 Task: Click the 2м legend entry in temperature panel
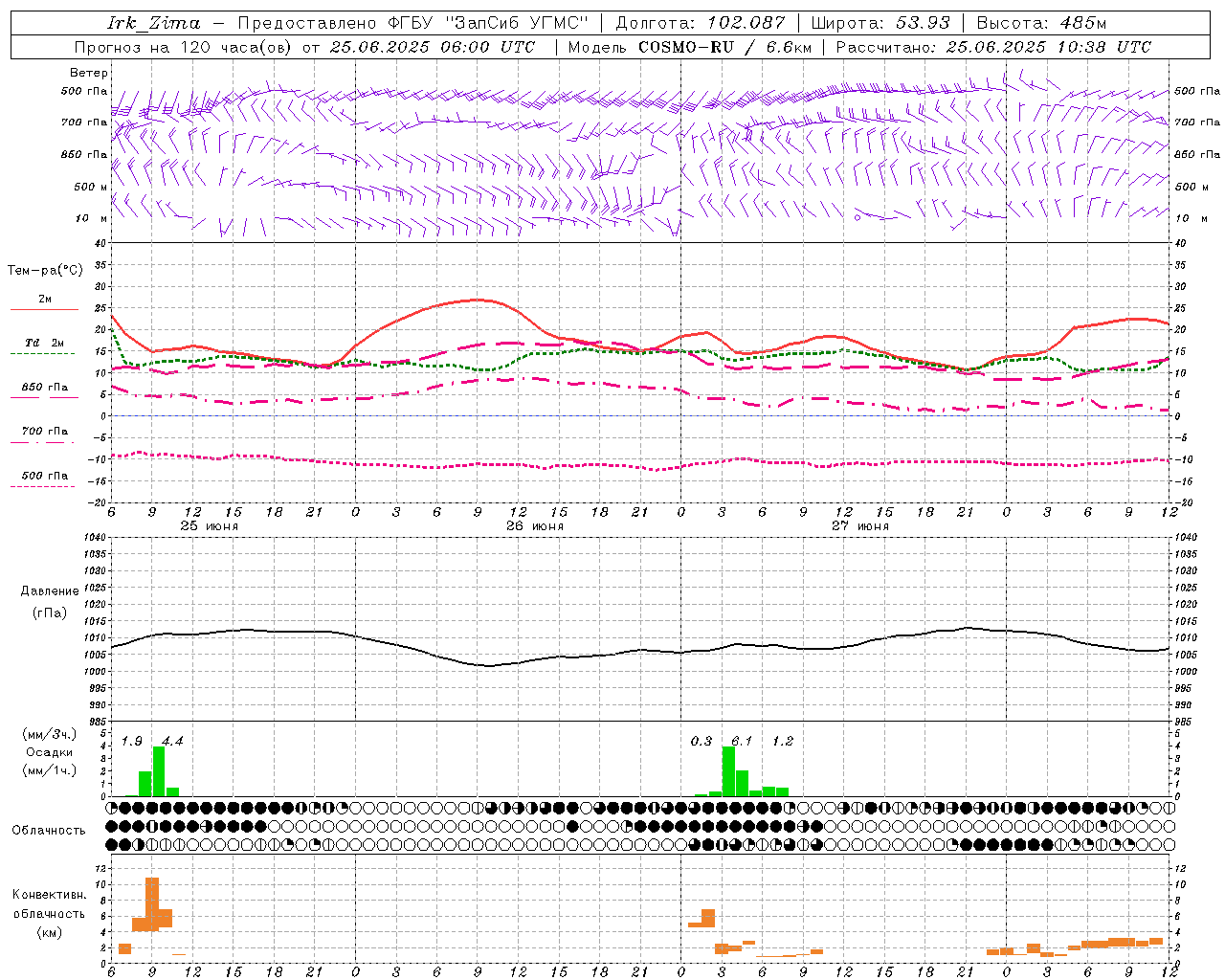tap(45, 299)
